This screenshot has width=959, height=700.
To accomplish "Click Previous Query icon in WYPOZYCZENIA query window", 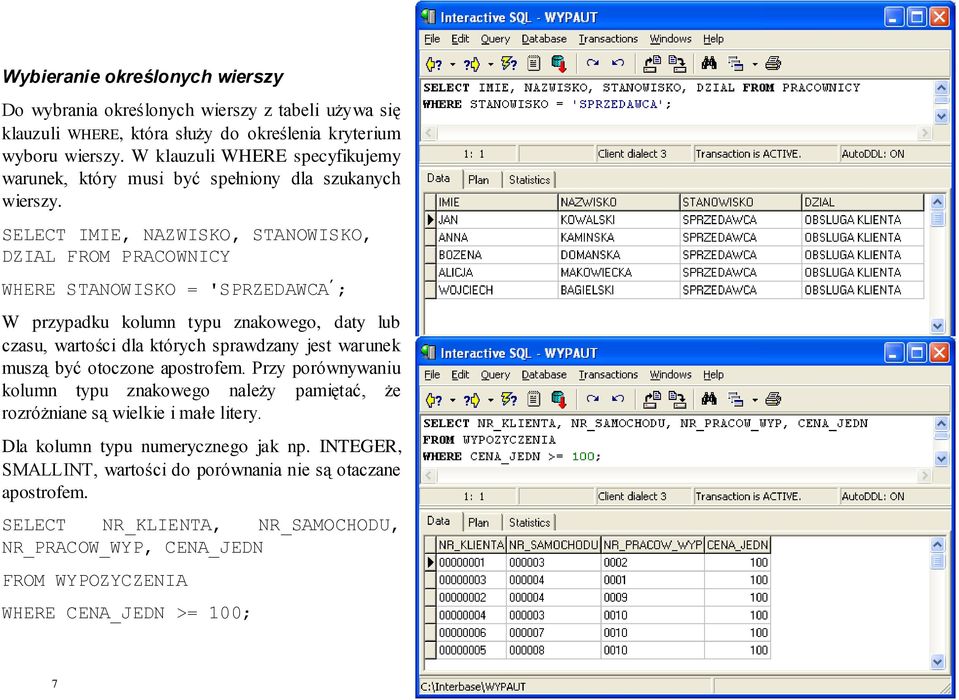I will click(x=434, y=400).
